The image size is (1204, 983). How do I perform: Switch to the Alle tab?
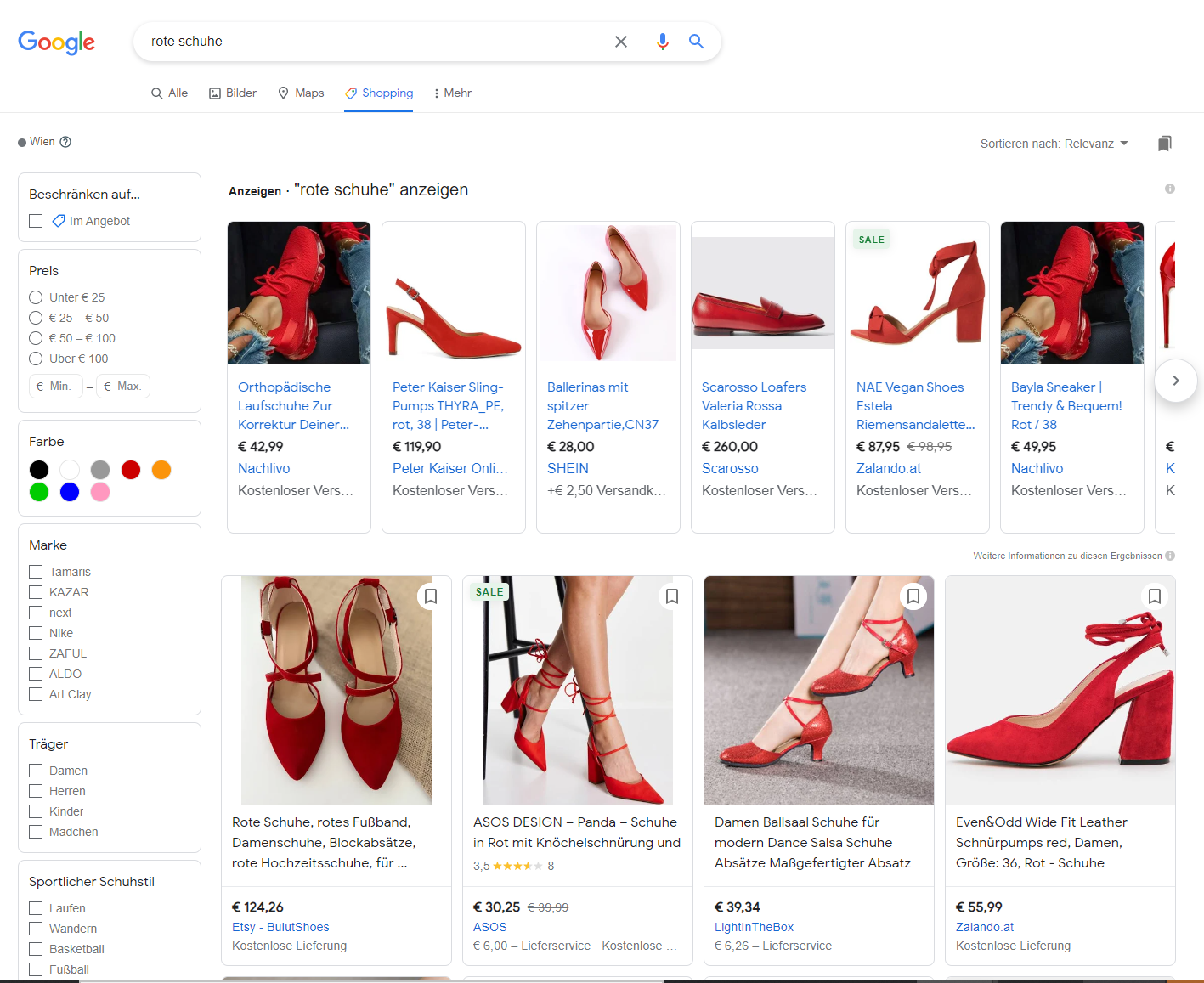tap(169, 93)
